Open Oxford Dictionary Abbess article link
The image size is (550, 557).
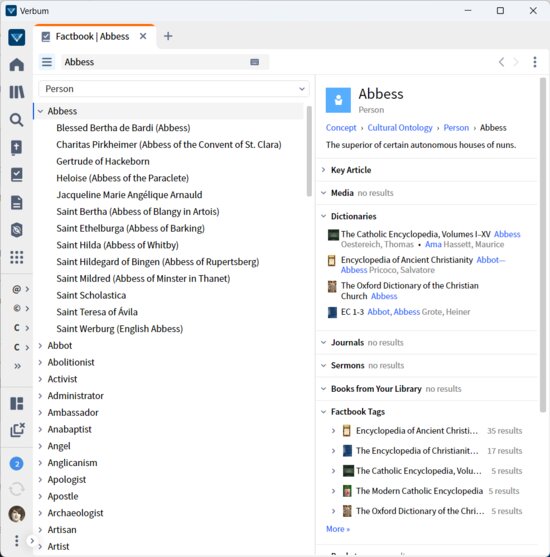(x=384, y=296)
